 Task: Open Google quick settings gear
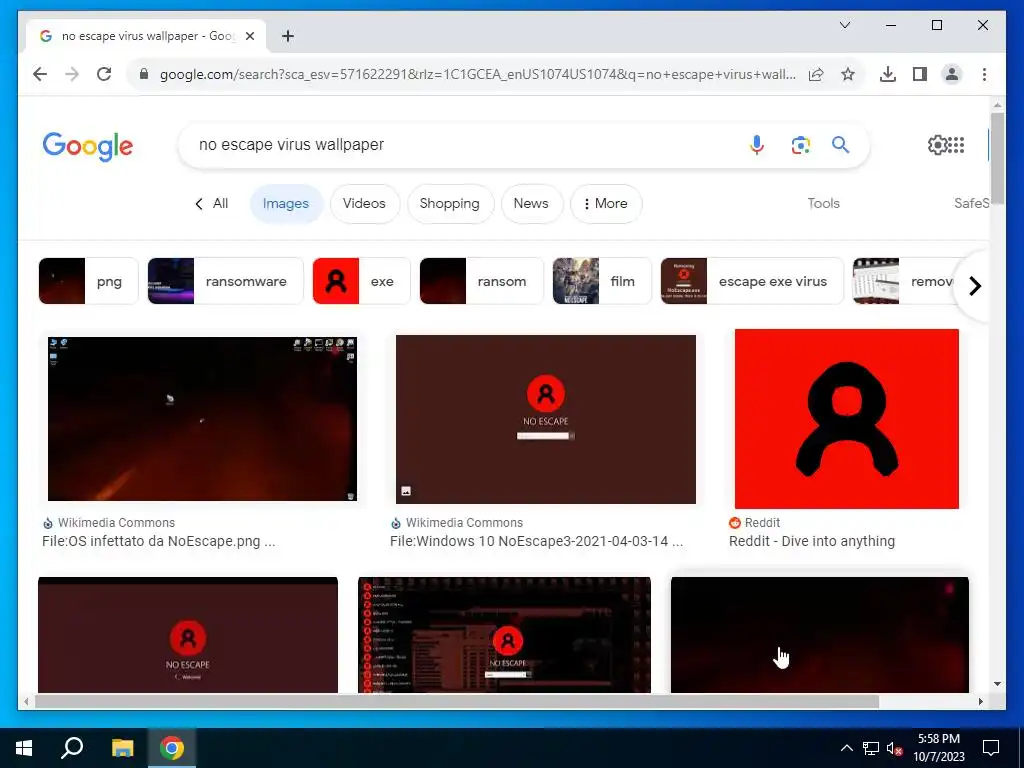click(937, 144)
